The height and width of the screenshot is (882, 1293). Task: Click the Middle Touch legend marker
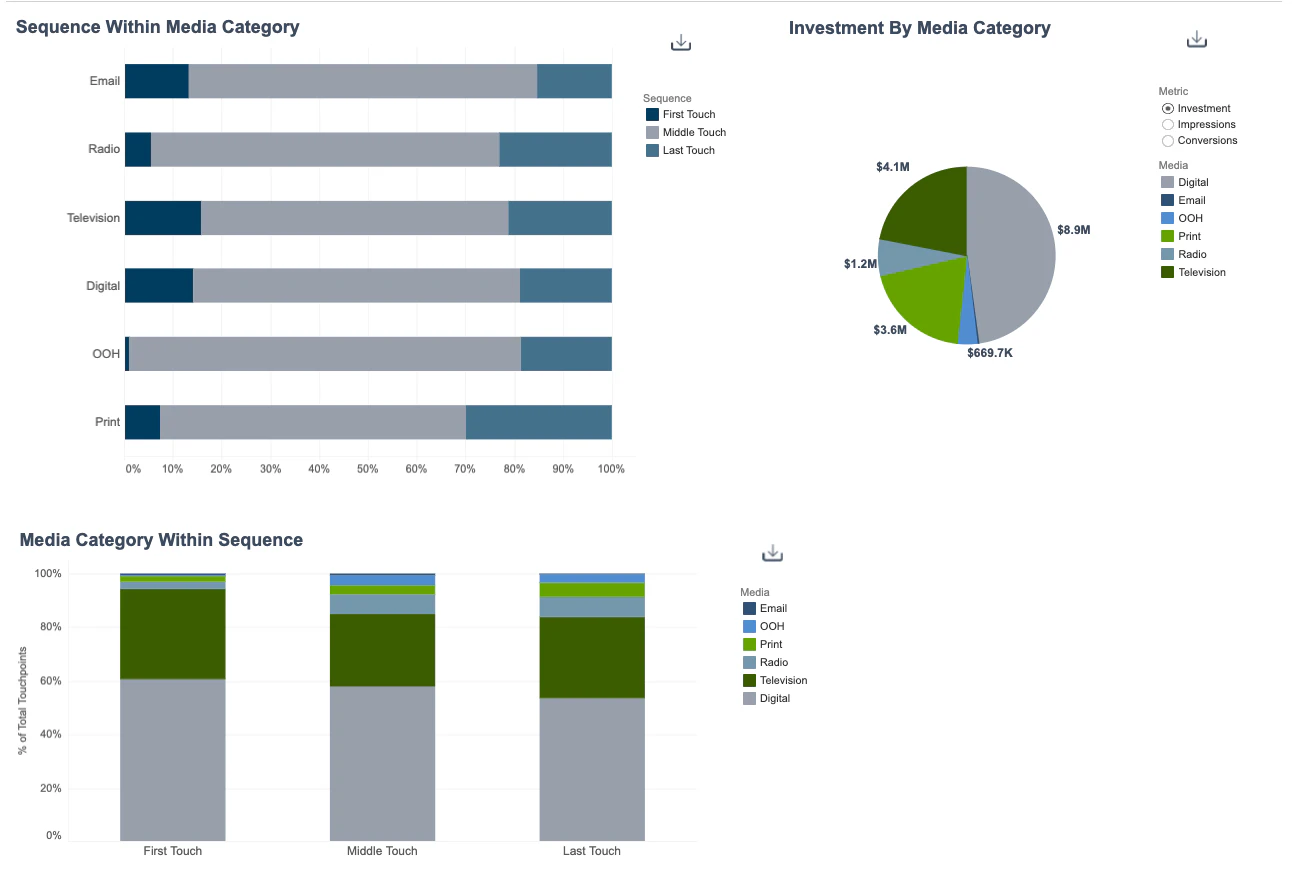pos(650,132)
